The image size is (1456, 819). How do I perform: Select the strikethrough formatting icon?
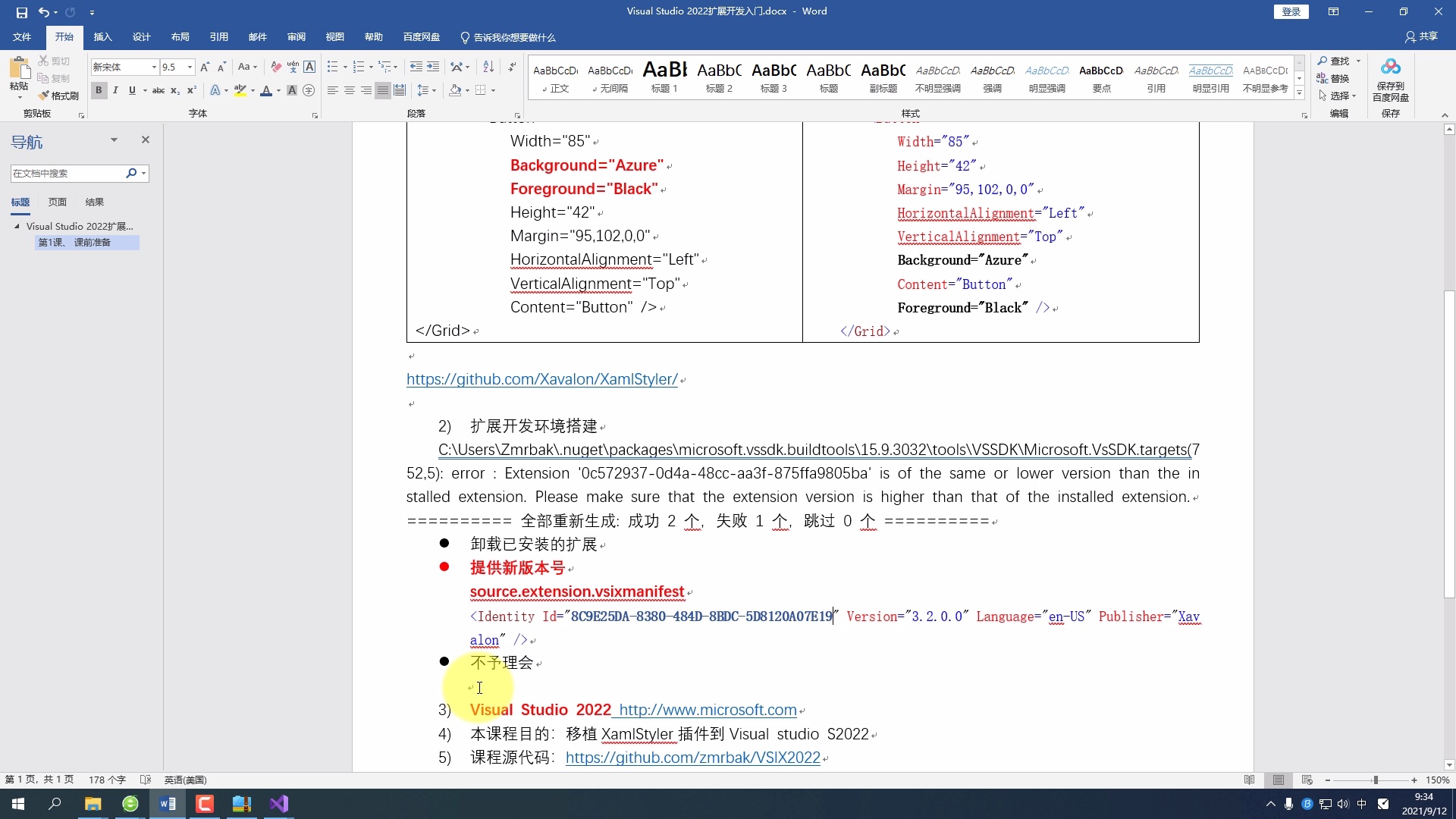[x=158, y=90]
